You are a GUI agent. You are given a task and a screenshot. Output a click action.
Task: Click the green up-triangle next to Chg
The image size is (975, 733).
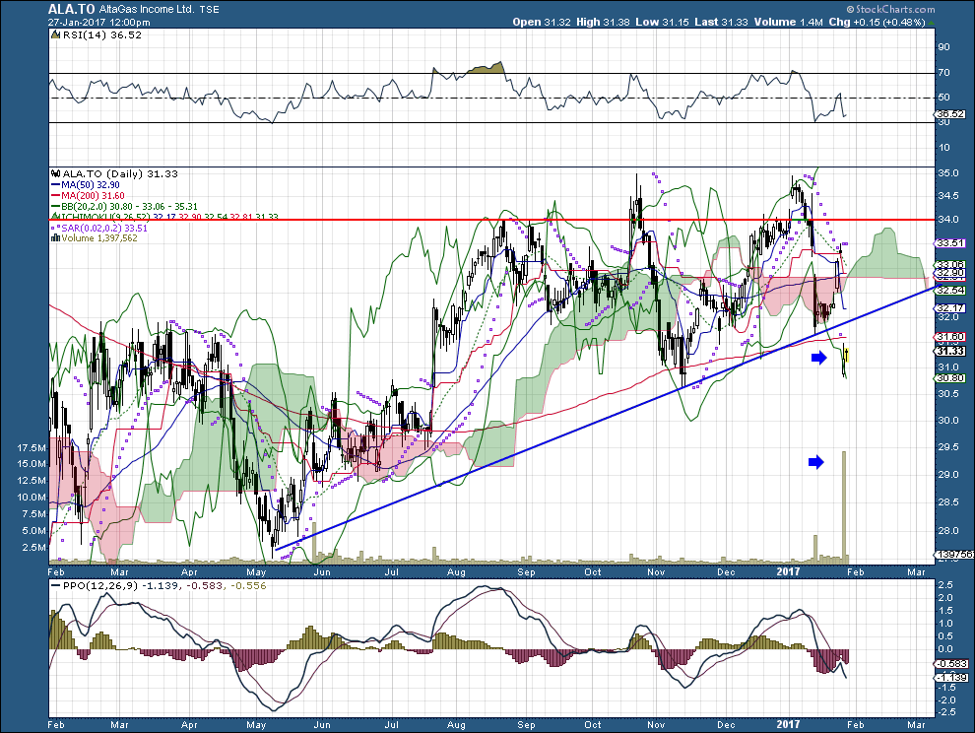(x=931, y=22)
